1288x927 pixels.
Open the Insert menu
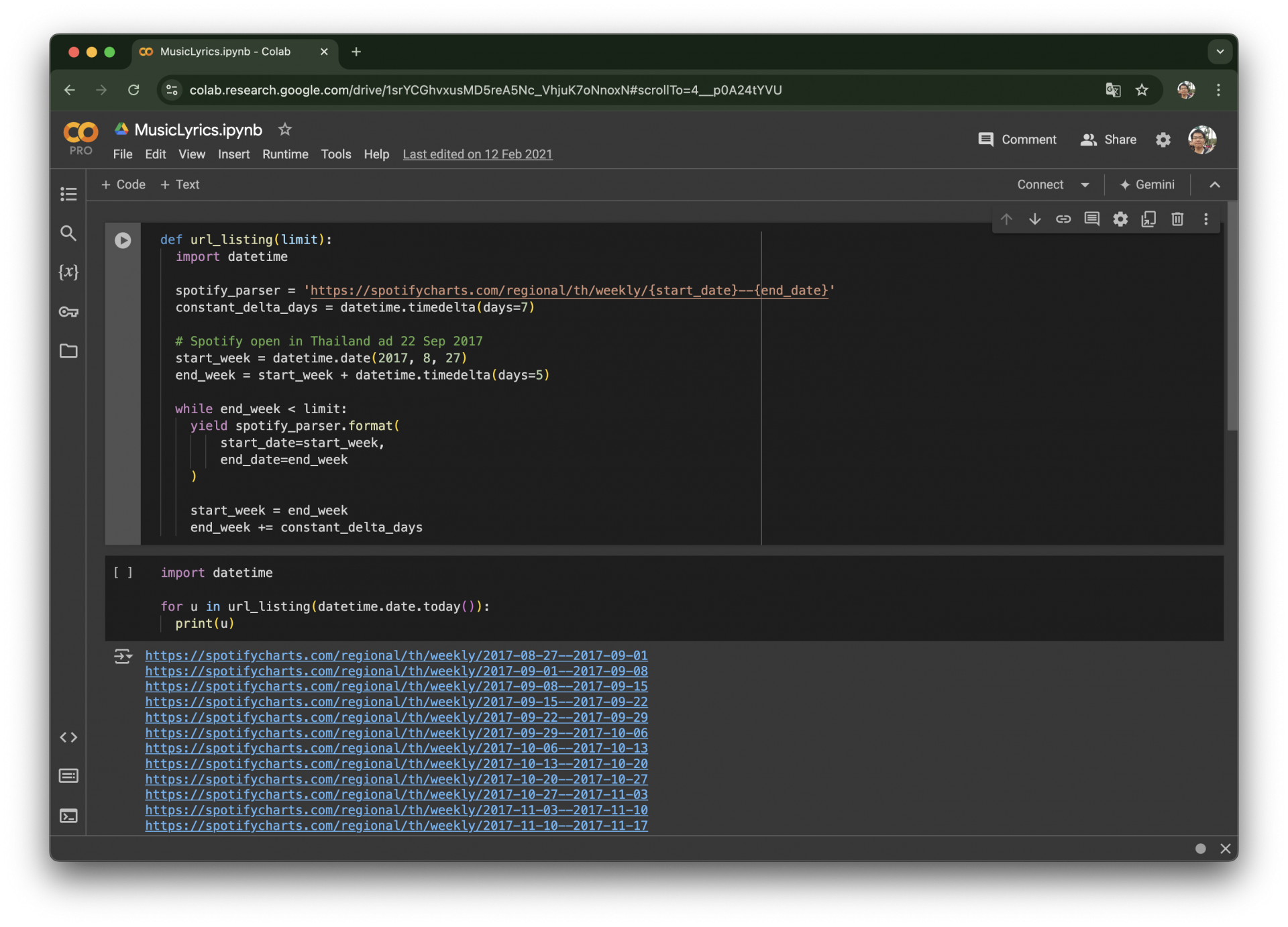point(233,154)
